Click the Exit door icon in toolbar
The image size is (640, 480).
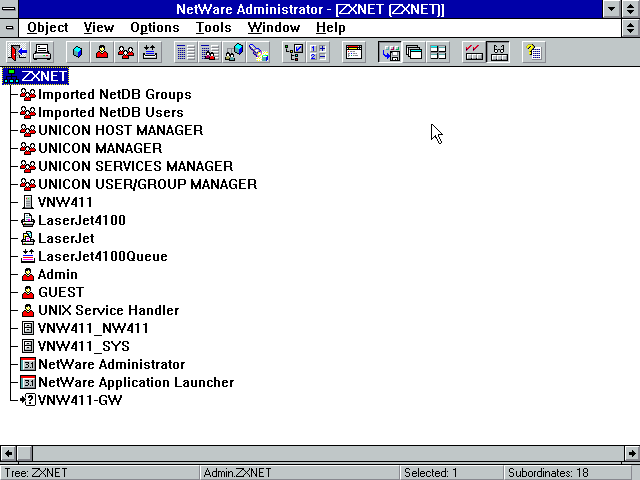pos(18,52)
